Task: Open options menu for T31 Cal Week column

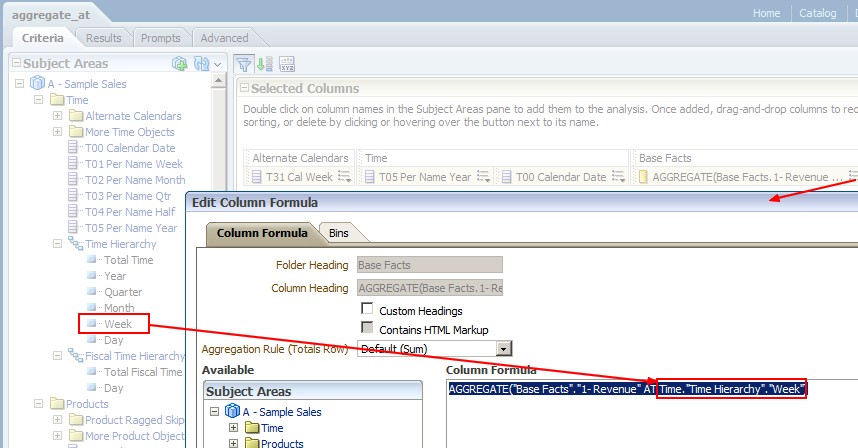Action: [x=344, y=177]
